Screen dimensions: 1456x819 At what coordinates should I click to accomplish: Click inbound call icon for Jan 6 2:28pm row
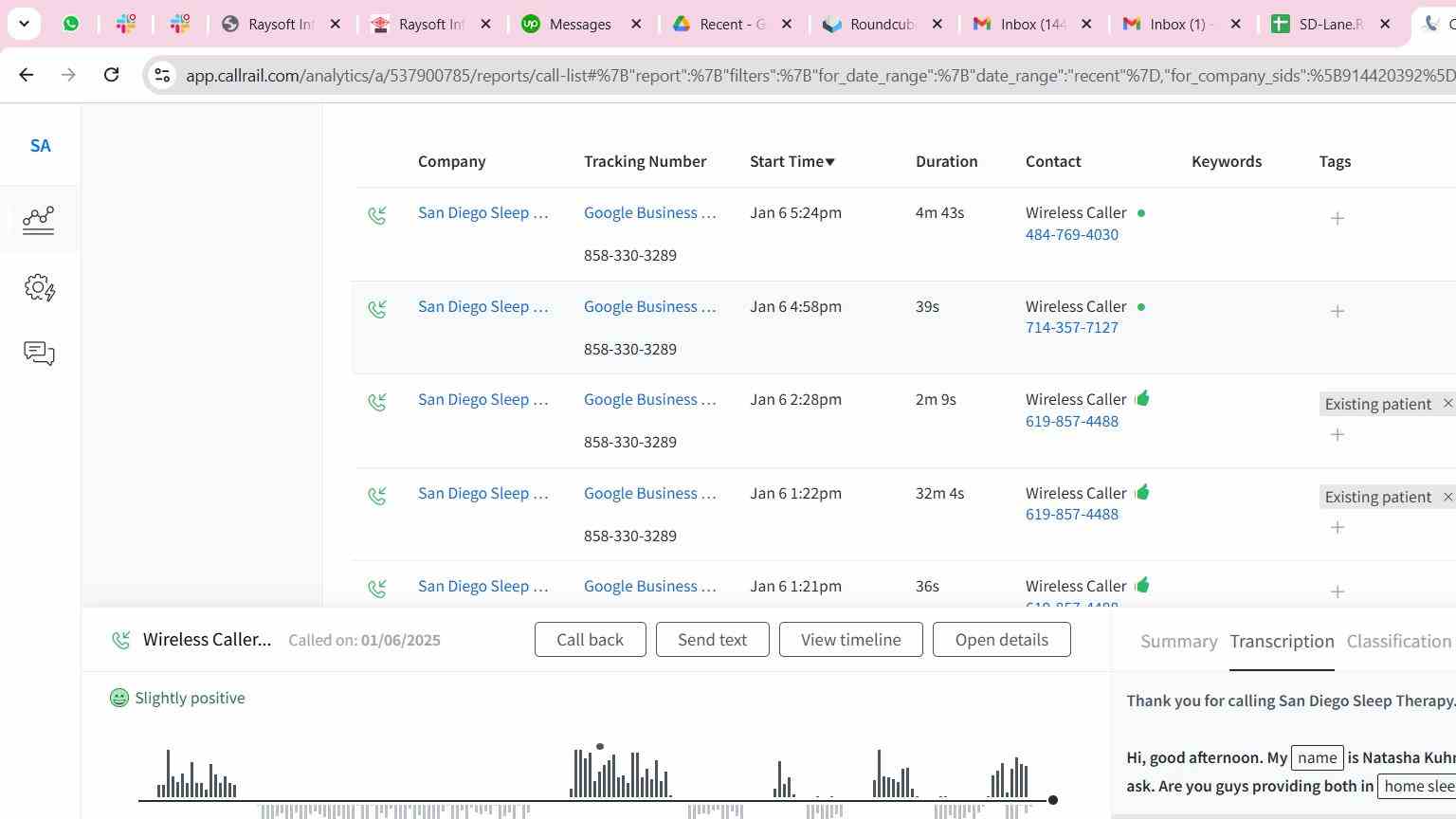(377, 402)
